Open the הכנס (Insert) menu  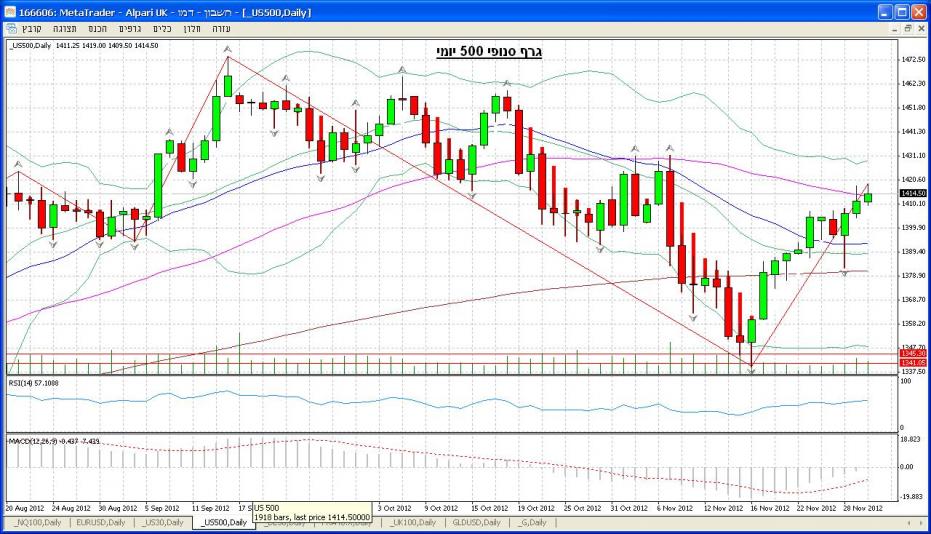(99, 29)
